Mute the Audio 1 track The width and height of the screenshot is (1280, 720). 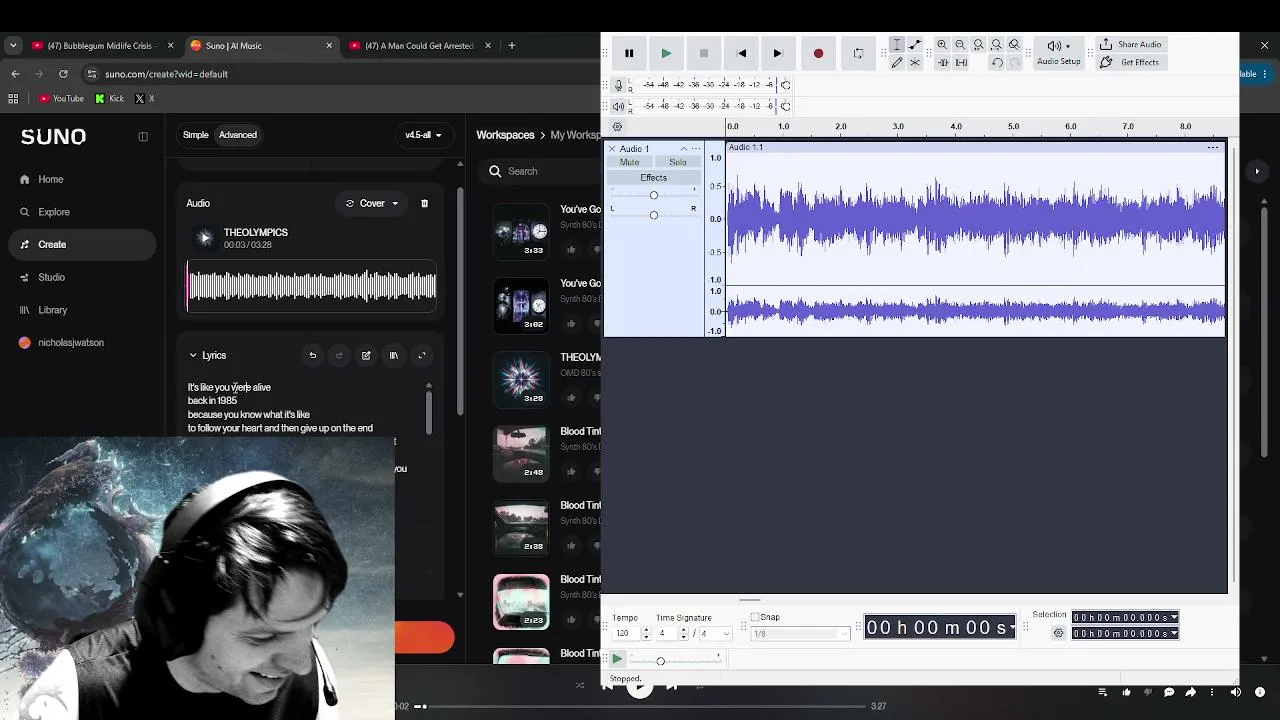pos(629,162)
